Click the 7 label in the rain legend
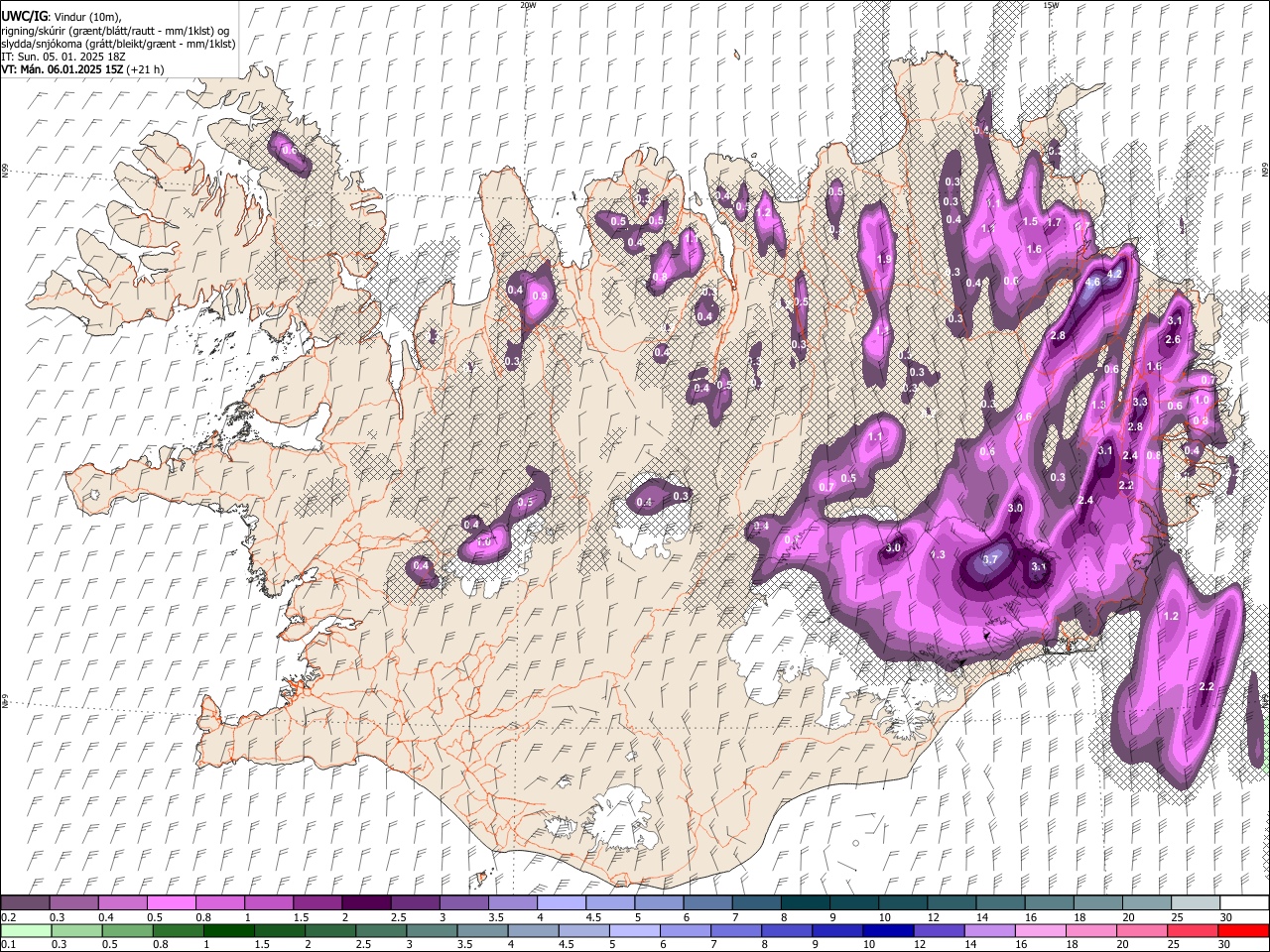This screenshot has width=1270, height=952. 713,944
